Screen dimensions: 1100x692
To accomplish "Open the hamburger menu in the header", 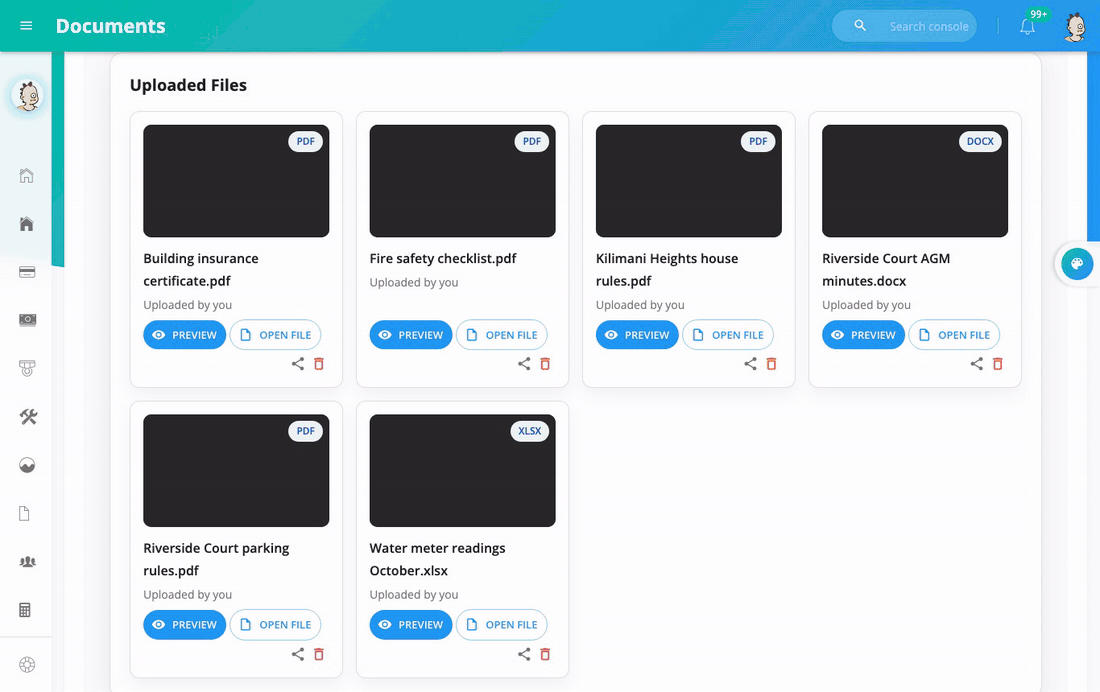I will pos(26,26).
